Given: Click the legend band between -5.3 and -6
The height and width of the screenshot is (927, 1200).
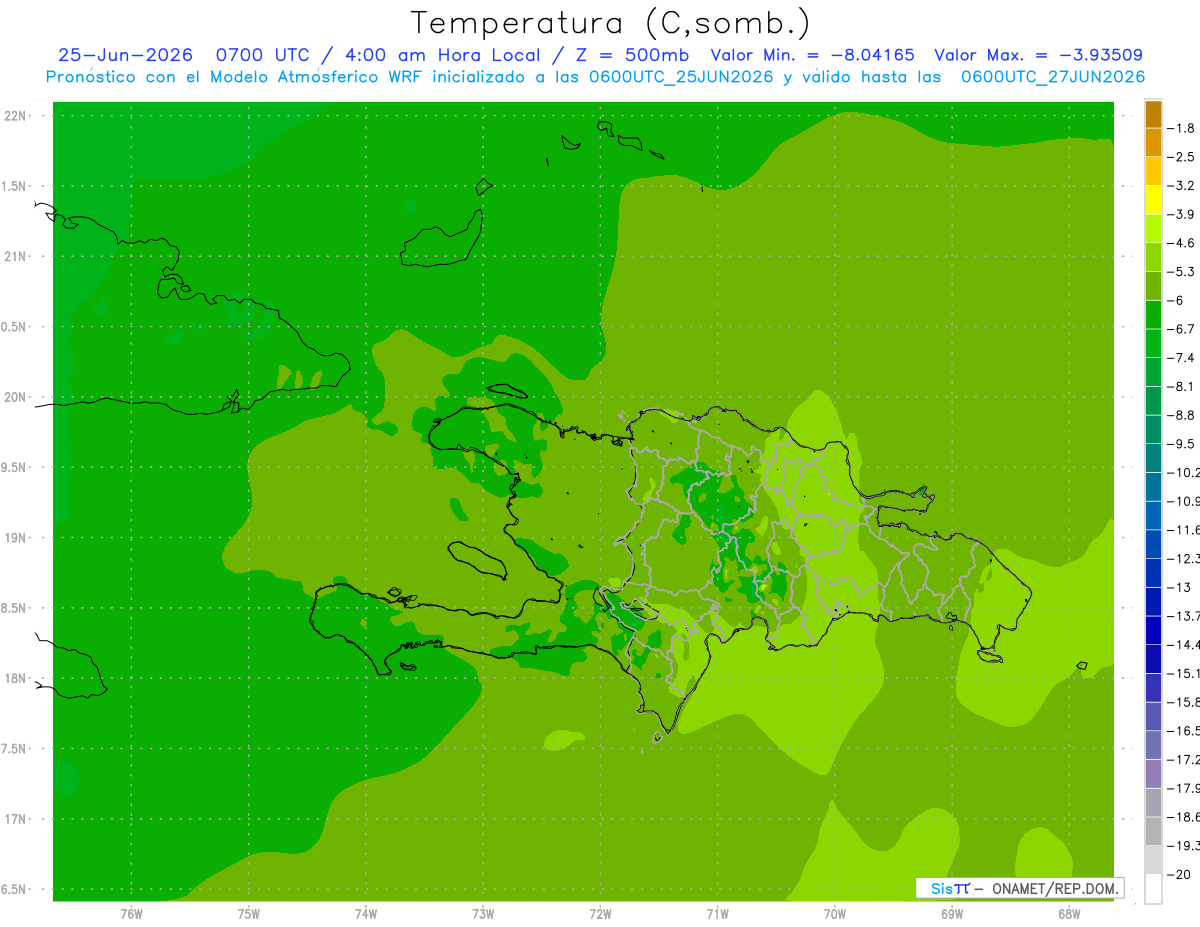Looking at the screenshot, I should tap(1153, 286).
